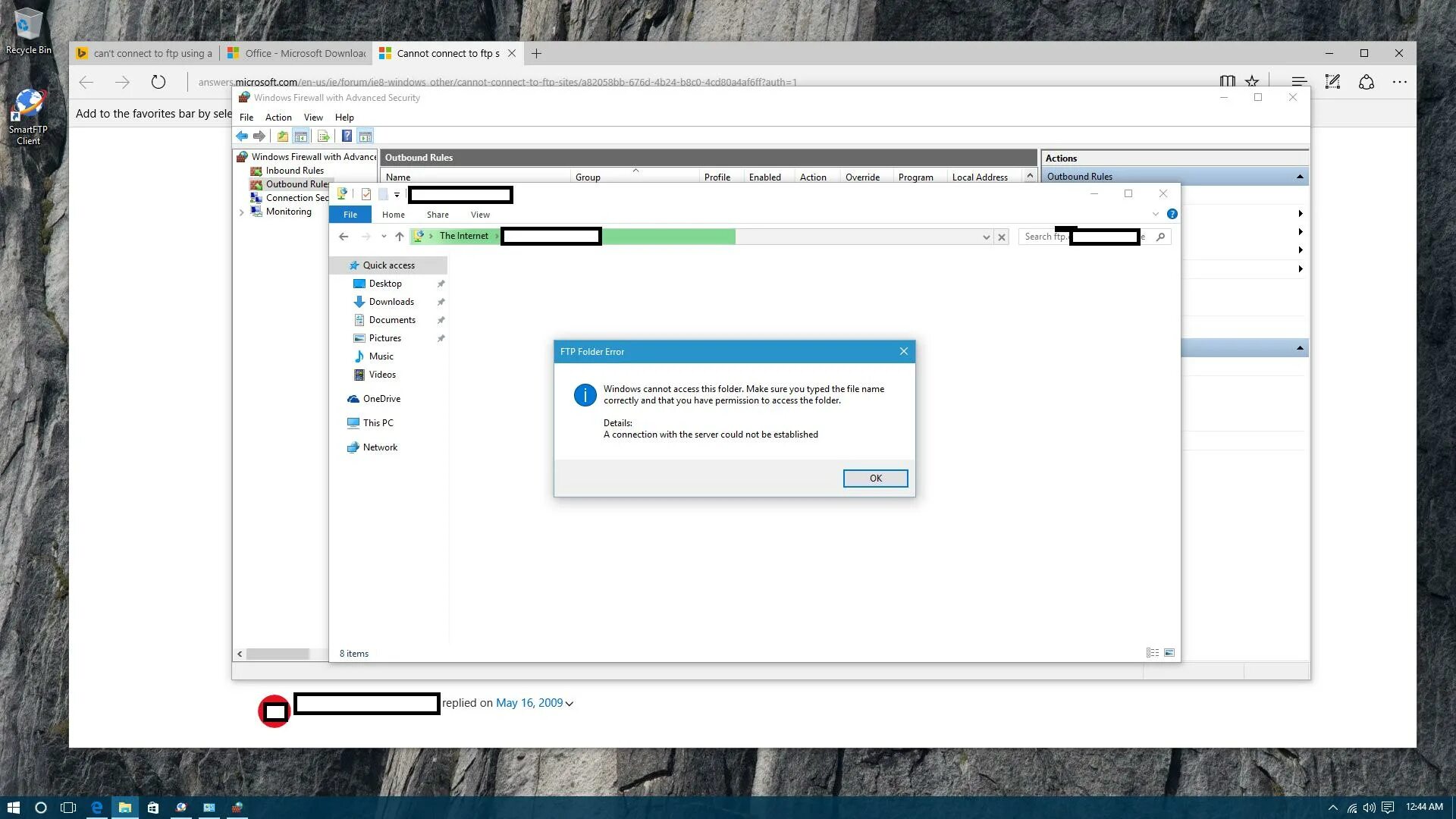The height and width of the screenshot is (819, 1456).
Task: Click the Up One Level folder icon
Action: (x=282, y=136)
